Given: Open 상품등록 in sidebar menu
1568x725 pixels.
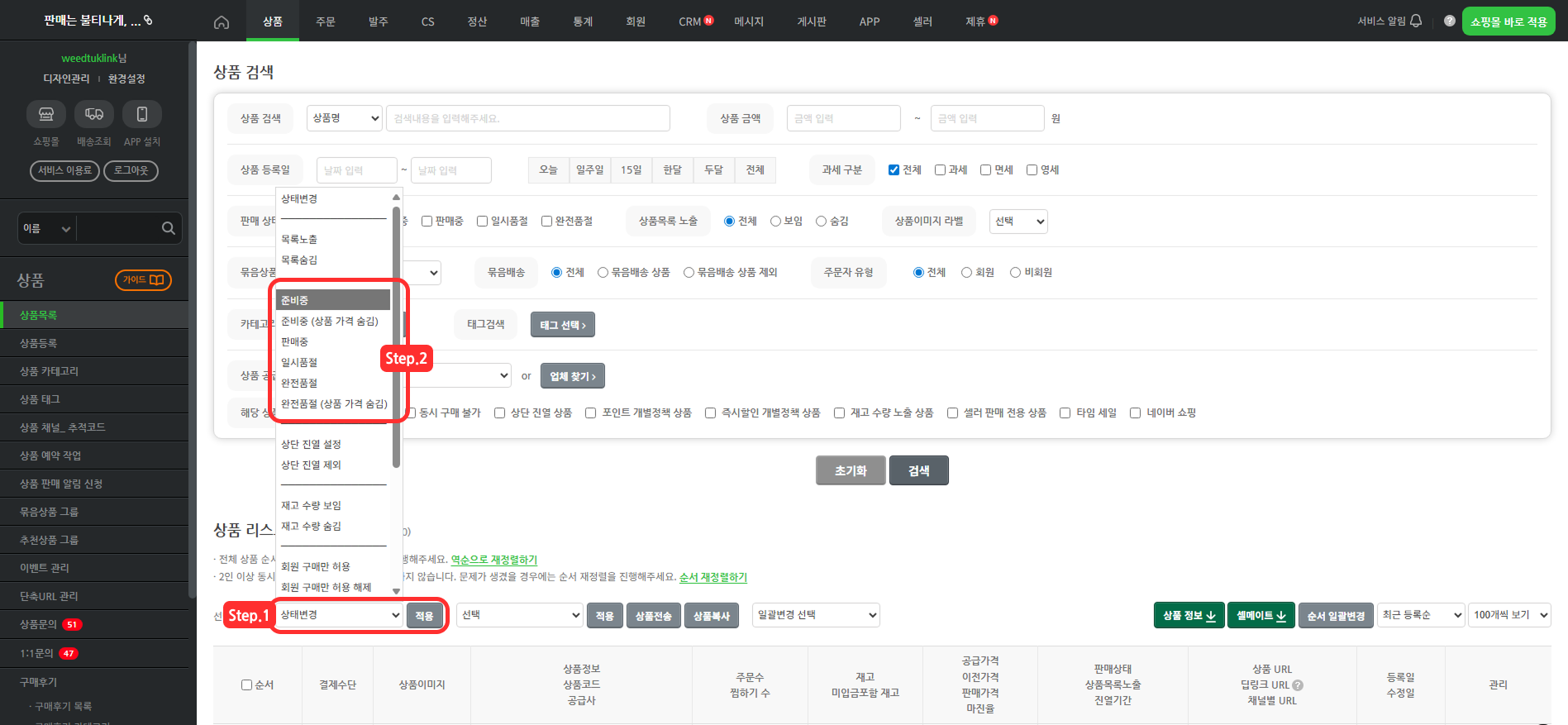Looking at the screenshot, I should (x=94, y=343).
